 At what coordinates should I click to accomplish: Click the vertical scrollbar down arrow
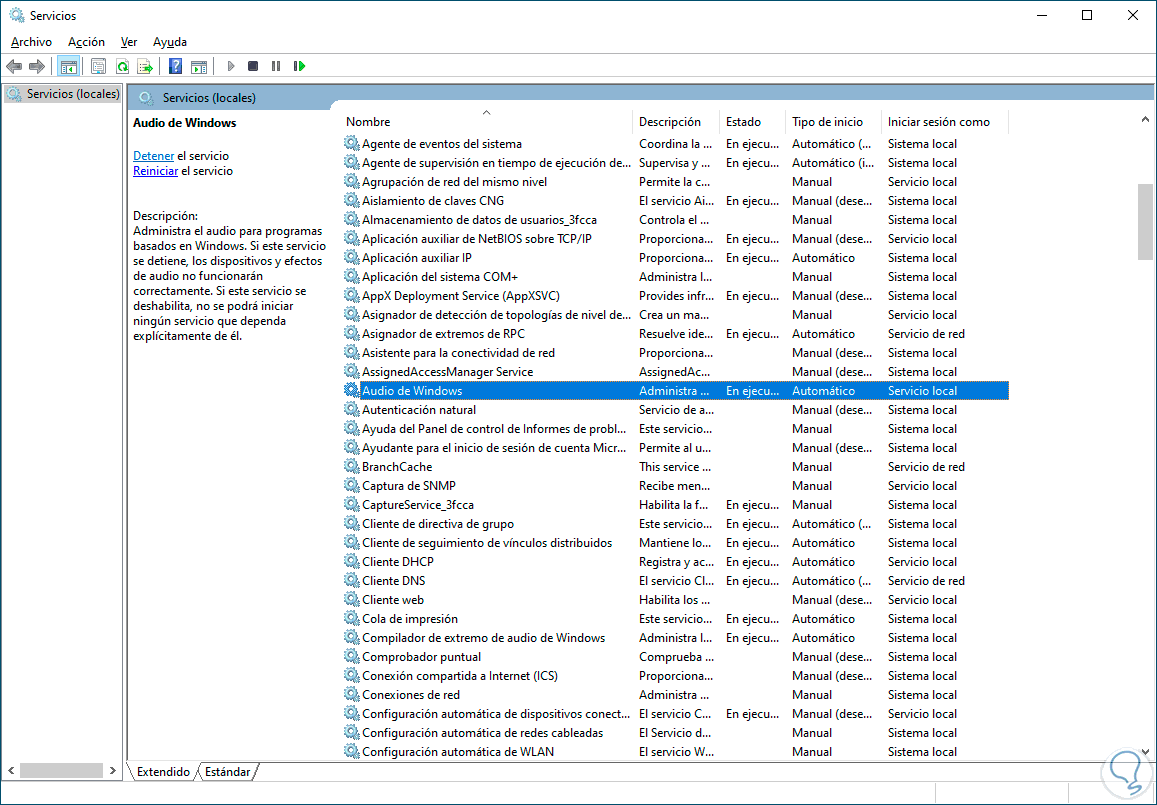click(1145, 752)
